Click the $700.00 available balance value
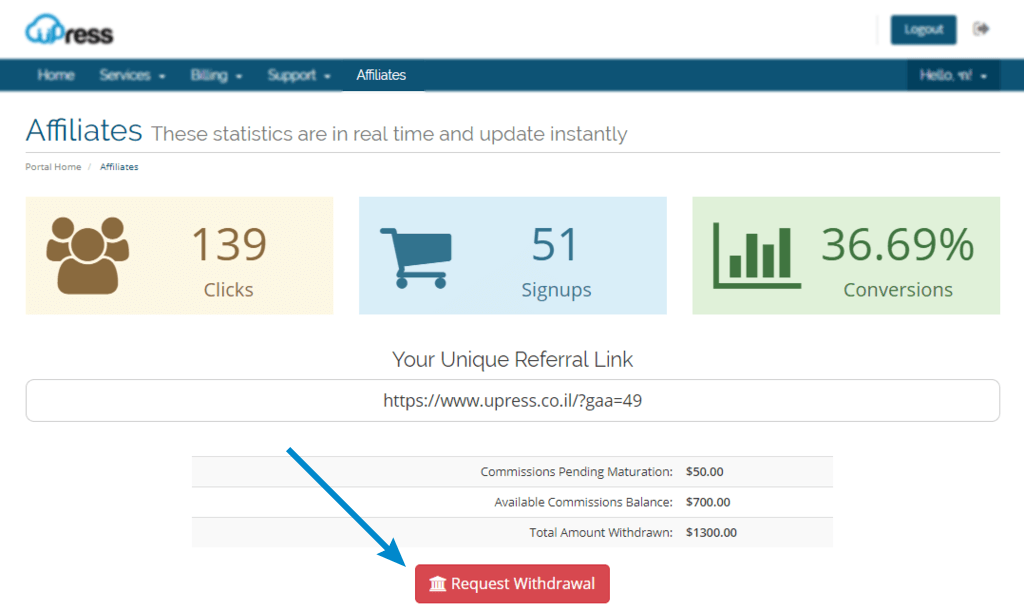The width and height of the screenshot is (1024, 615). (x=708, y=502)
